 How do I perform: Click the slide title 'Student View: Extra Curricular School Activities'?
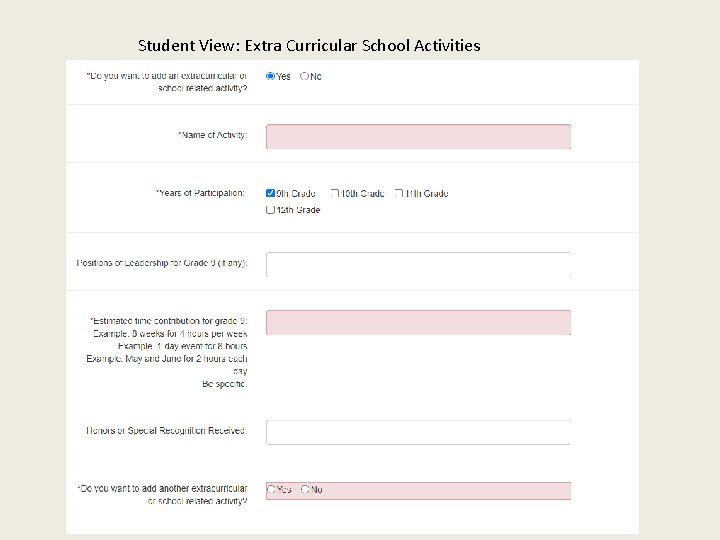(309, 45)
